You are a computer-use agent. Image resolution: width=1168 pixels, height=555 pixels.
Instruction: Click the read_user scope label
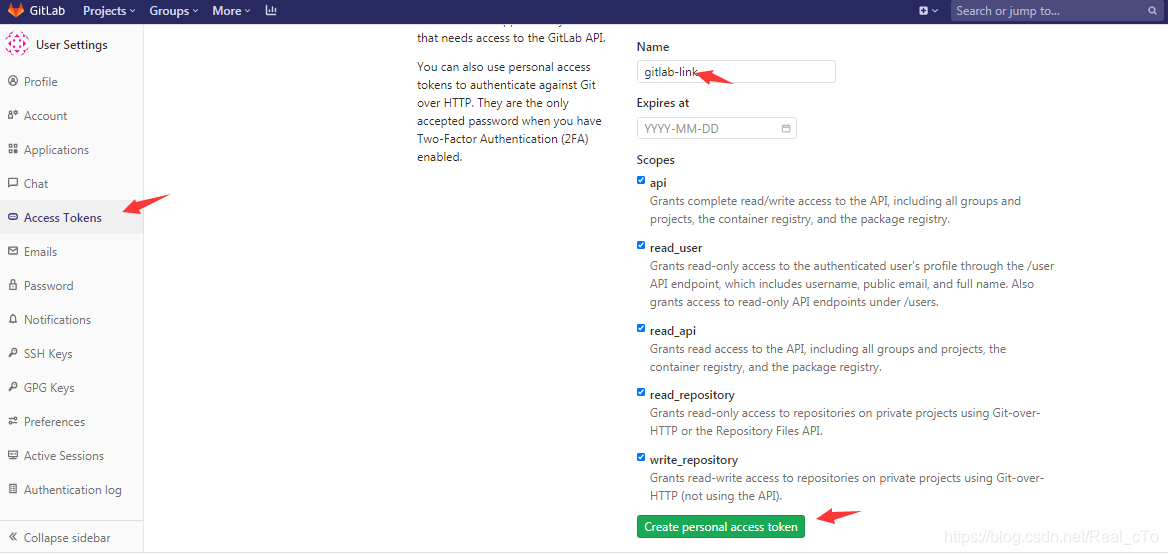[x=676, y=247]
